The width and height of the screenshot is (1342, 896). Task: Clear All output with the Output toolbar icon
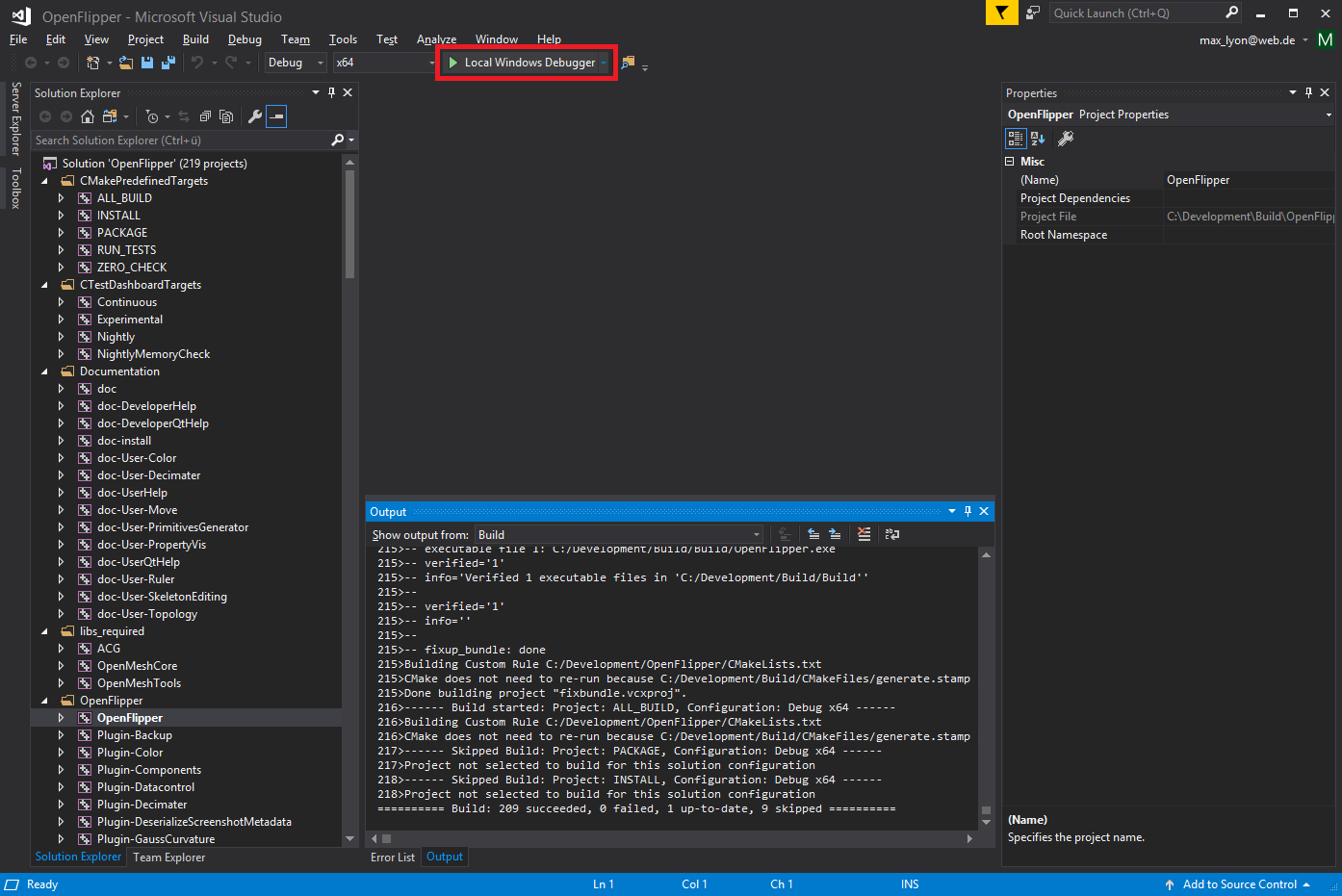pos(865,534)
